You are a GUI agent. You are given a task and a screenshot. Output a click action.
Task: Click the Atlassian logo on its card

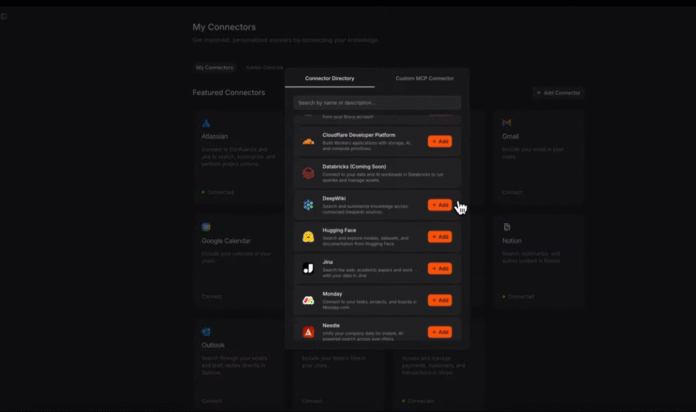[x=206, y=123]
